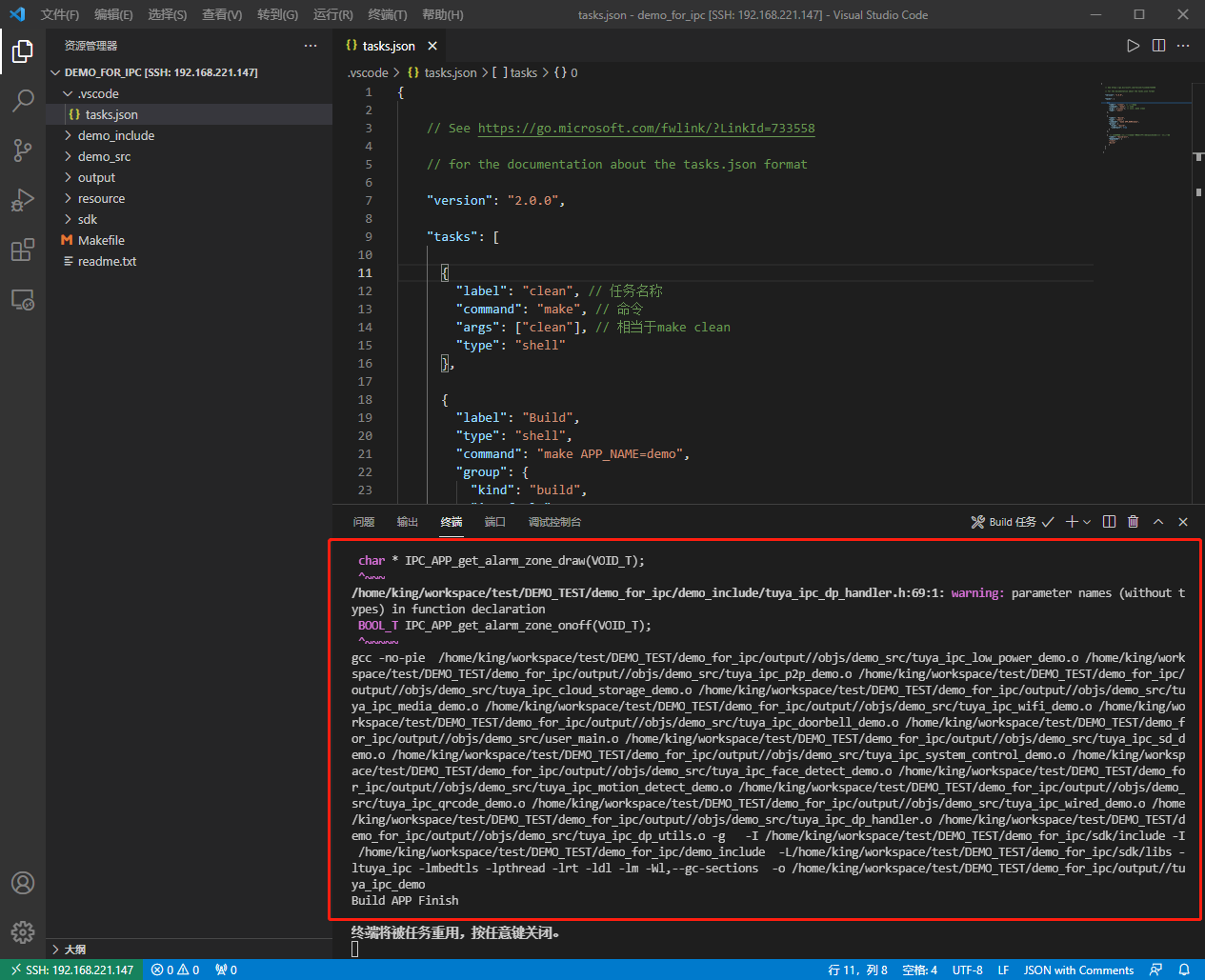Screen dimensions: 1205x980
Task: Toggle the Explorer sidebar
Action: tap(23, 52)
